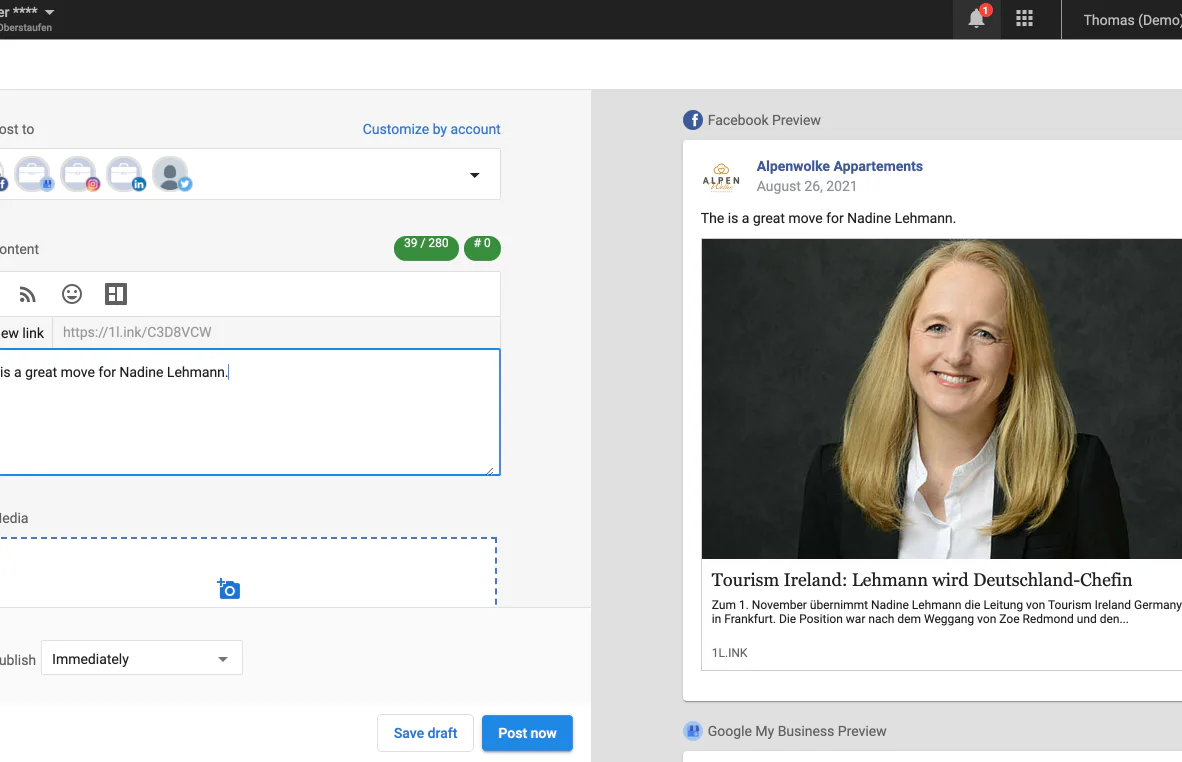The image size is (1182, 762).
Task: Toggle the Twitter account avatar
Action: click(171, 174)
